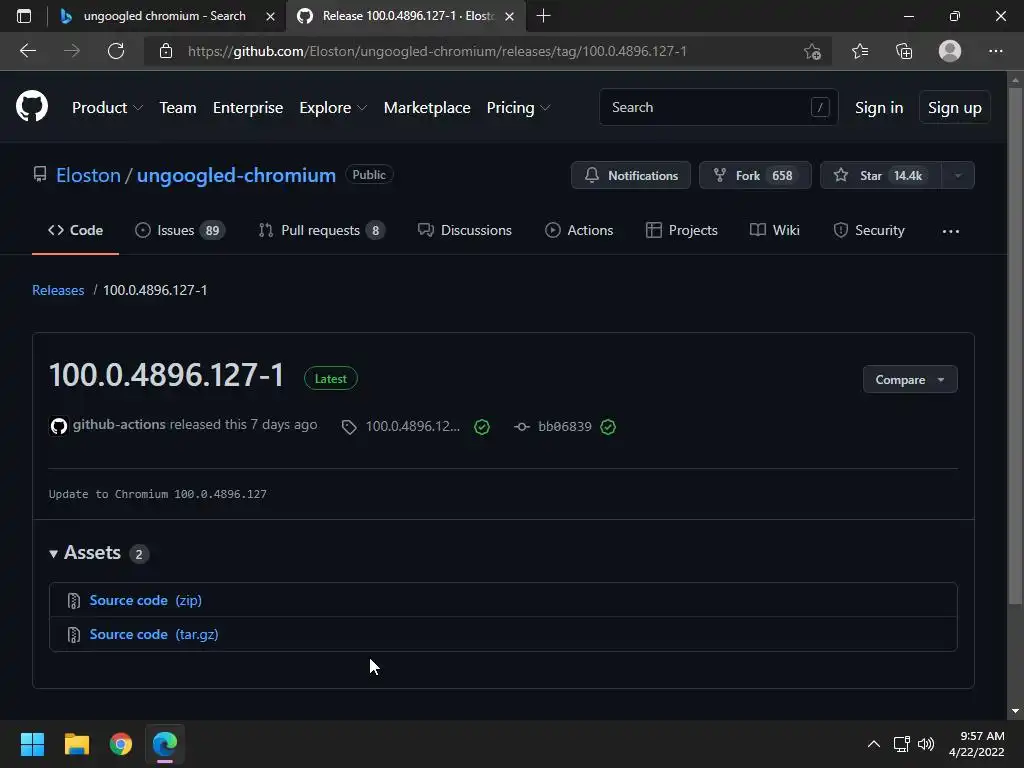Click the site lock icon in address bar
This screenshot has width=1024, height=768.
(166, 51)
